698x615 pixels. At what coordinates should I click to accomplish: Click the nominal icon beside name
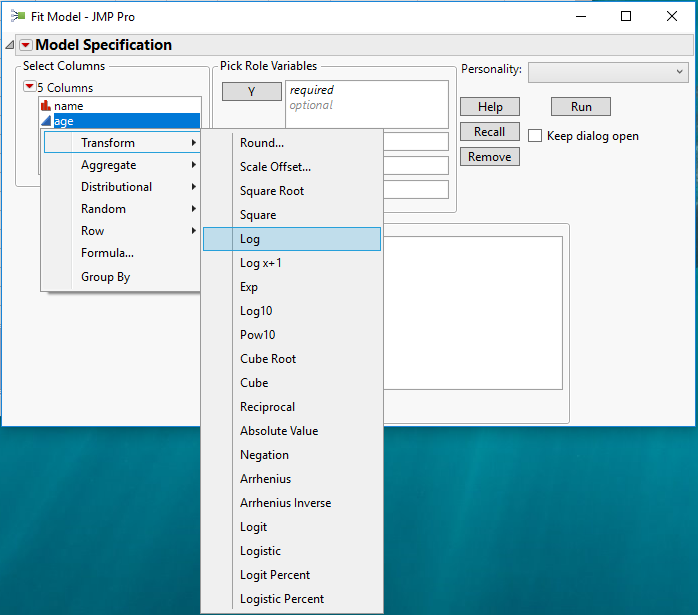46,106
